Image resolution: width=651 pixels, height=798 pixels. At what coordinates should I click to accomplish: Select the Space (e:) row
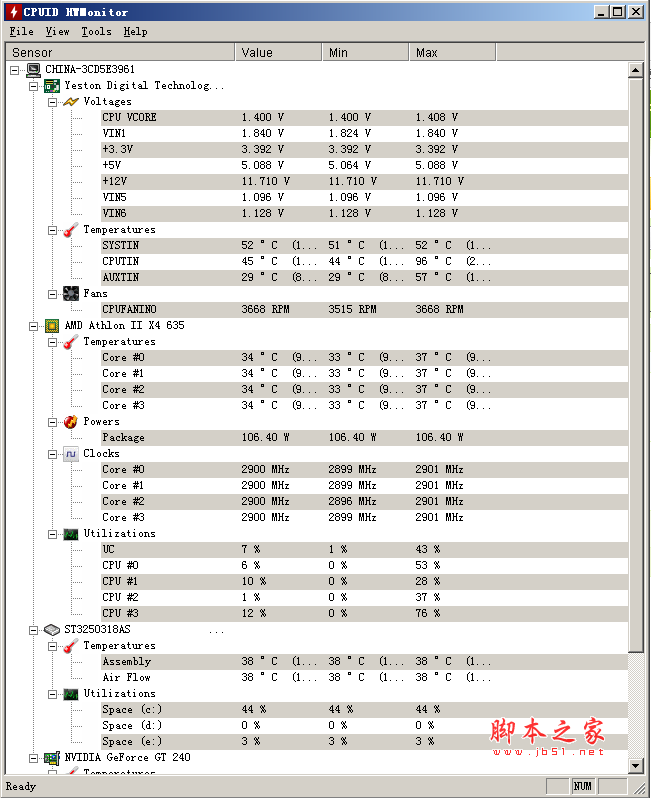(x=364, y=742)
